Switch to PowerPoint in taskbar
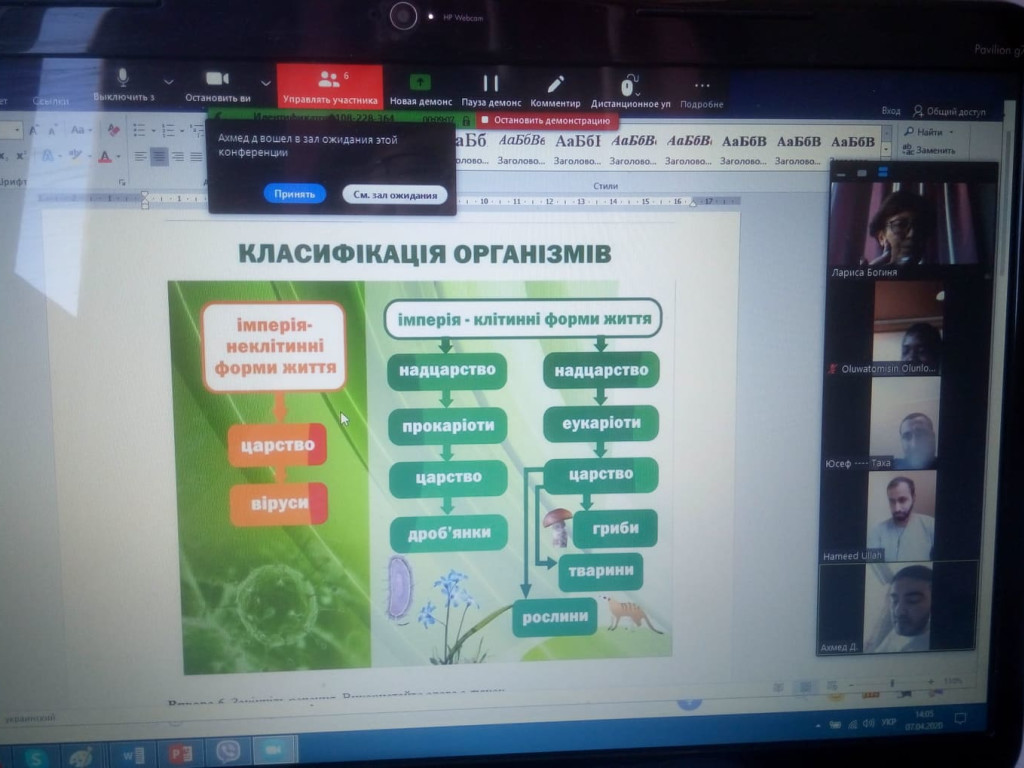Image resolution: width=1024 pixels, height=768 pixels. (x=180, y=754)
